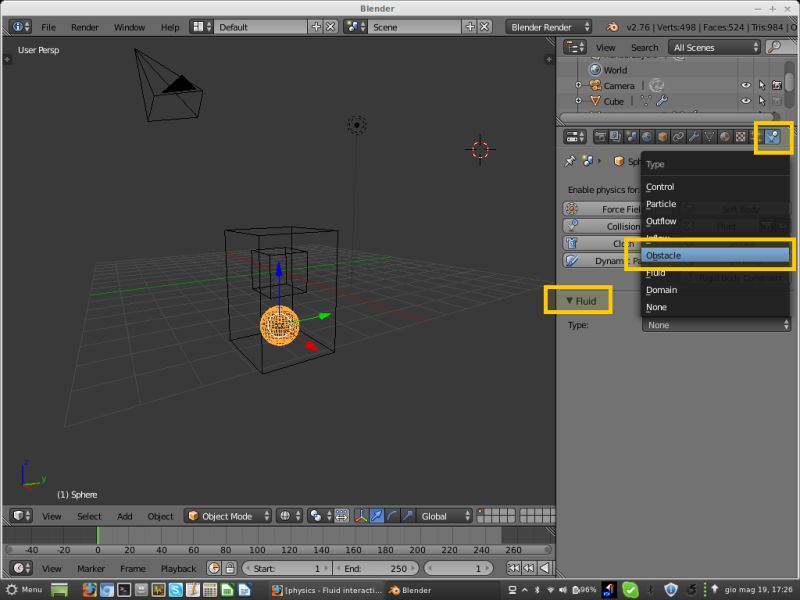Open the viewport shading dropdown
Screen dimensions: 800x600
[290, 516]
